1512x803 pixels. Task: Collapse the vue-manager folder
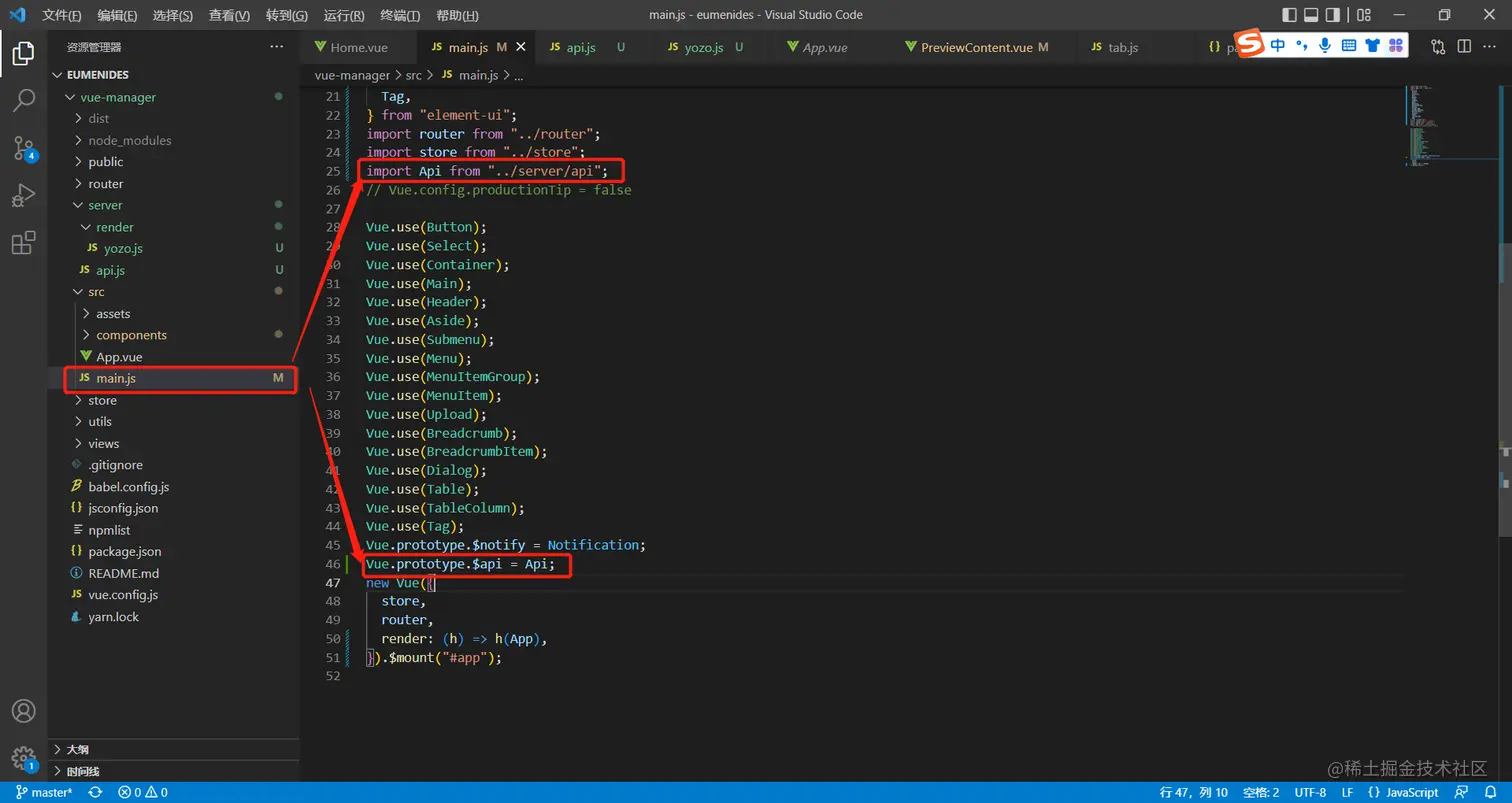[x=174, y=97]
